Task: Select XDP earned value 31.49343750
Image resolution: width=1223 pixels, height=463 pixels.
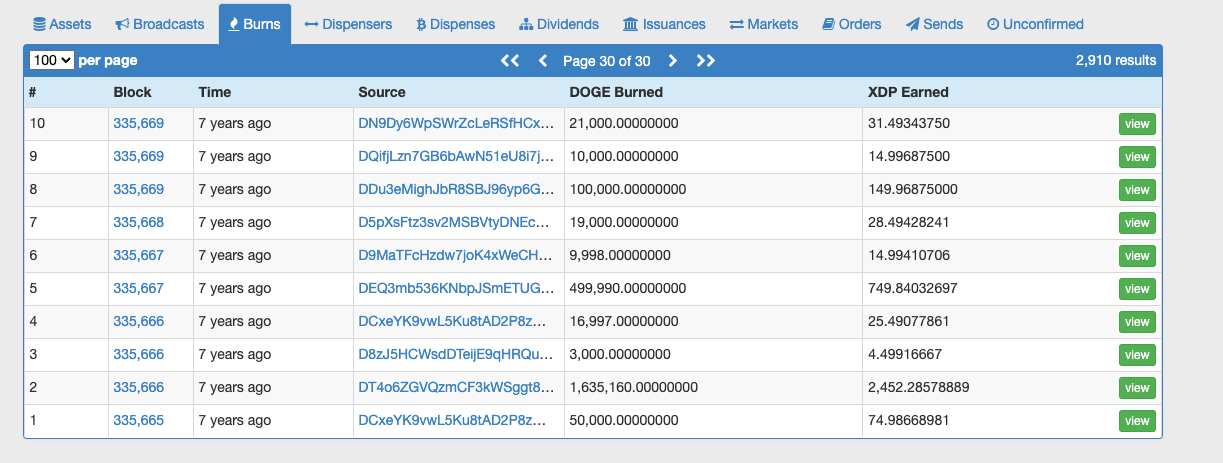Action: point(909,124)
